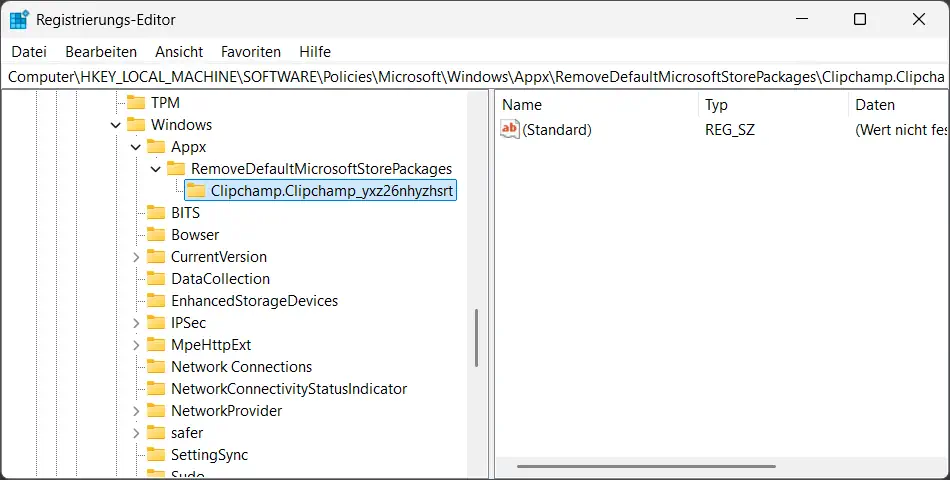Click the DataCollection folder icon
This screenshot has height=480, width=950.
156,279
